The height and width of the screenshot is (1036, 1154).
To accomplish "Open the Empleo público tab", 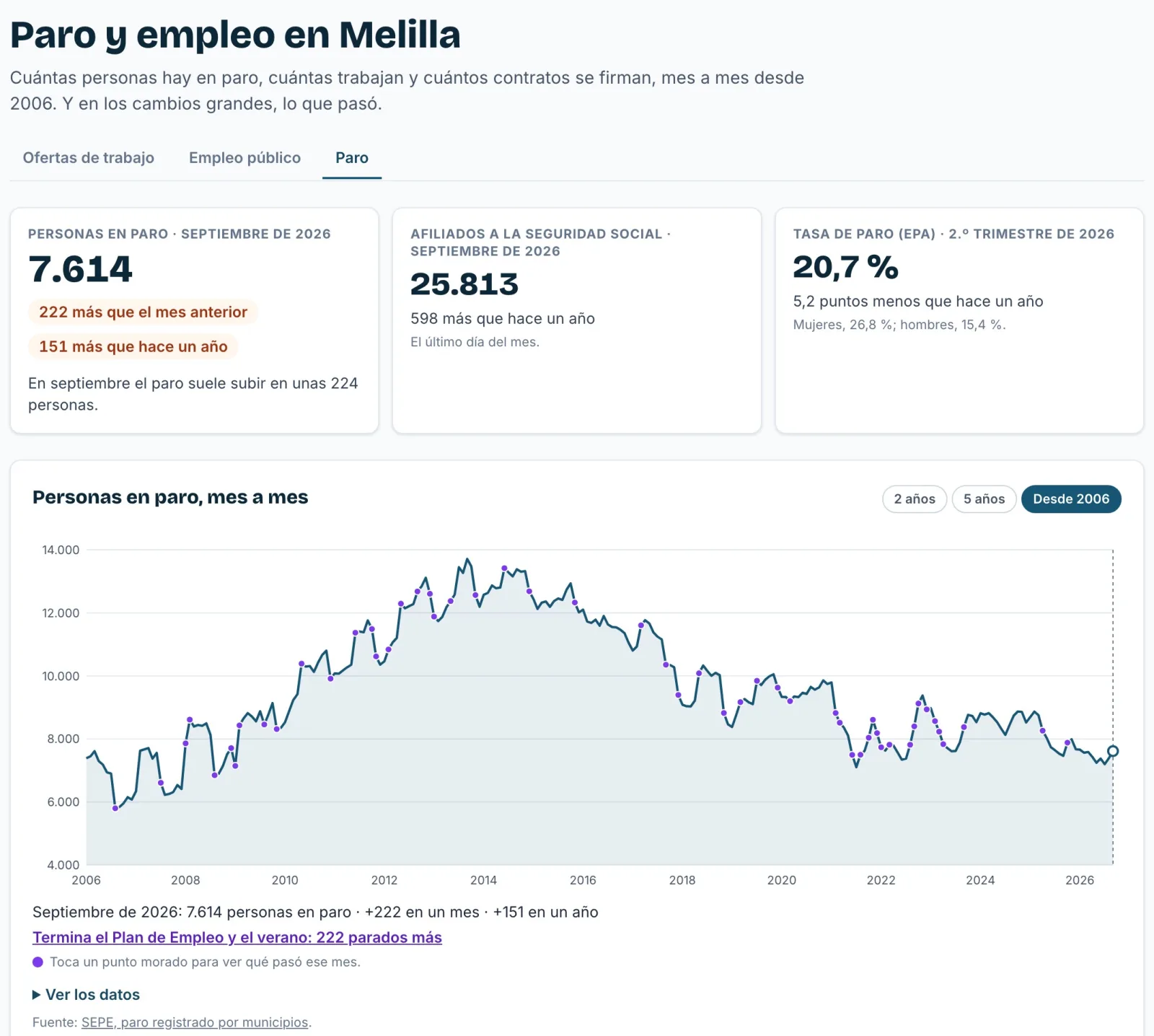I will pos(245,157).
